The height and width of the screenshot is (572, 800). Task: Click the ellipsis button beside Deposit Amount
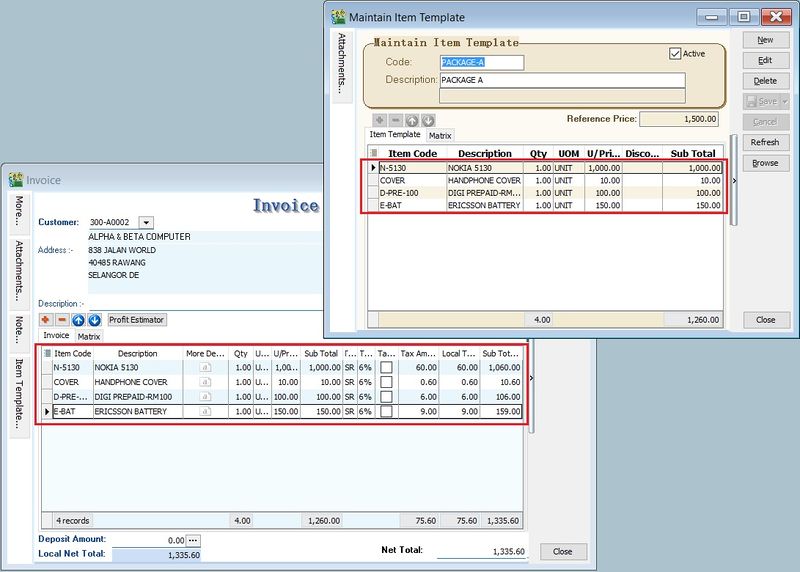[194, 540]
